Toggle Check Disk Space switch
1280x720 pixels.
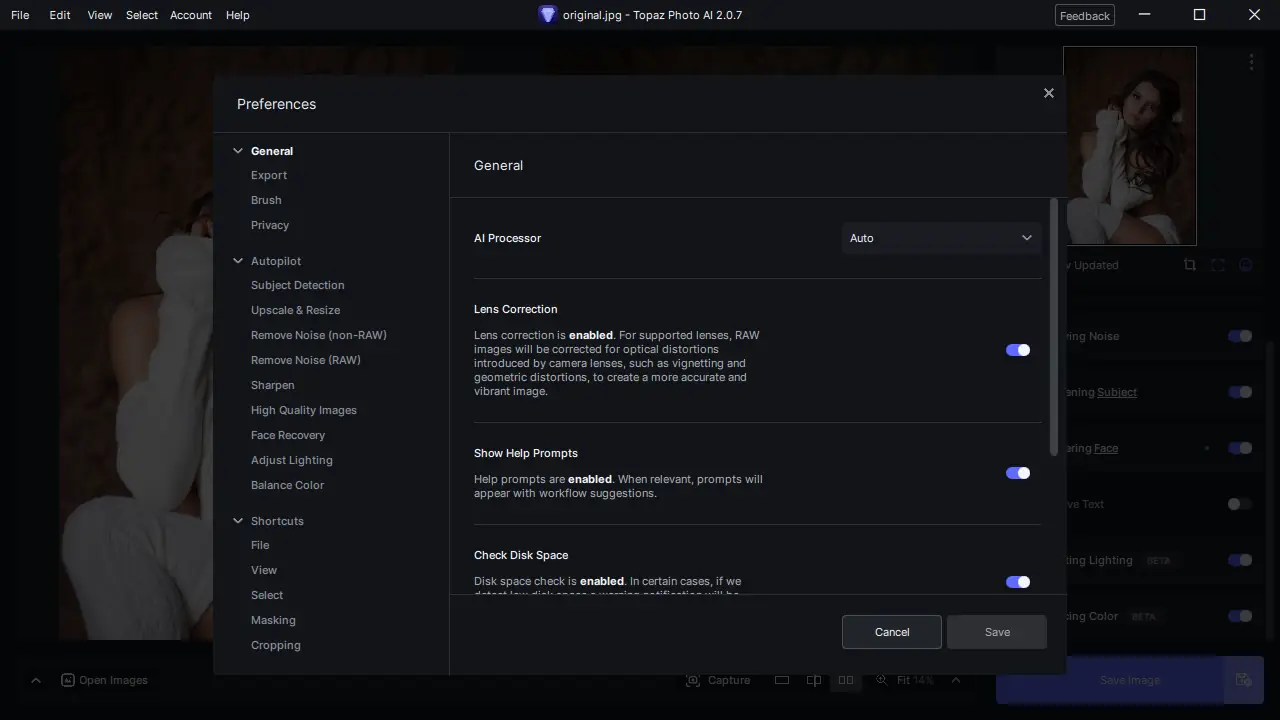click(x=1018, y=582)
